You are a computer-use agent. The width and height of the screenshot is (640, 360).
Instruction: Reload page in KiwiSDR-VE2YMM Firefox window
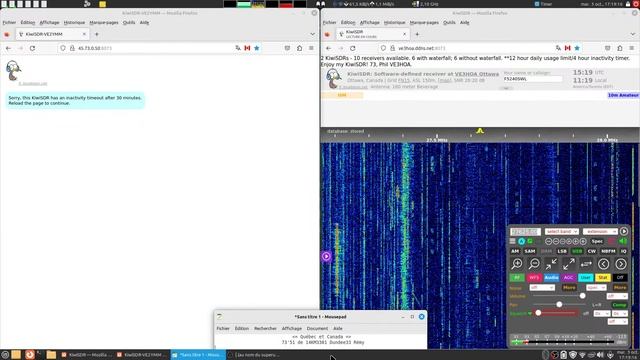coord(32,48)
